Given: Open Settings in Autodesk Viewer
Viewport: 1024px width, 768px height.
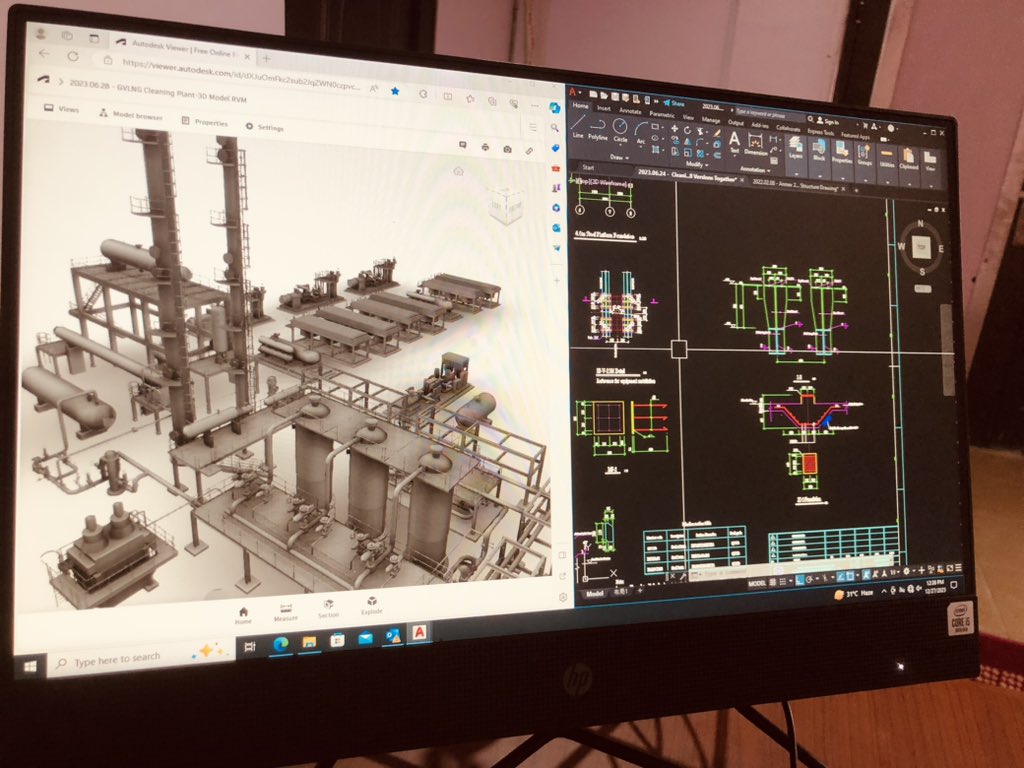Looking at the screenshot, I should (x=264, y=127).
